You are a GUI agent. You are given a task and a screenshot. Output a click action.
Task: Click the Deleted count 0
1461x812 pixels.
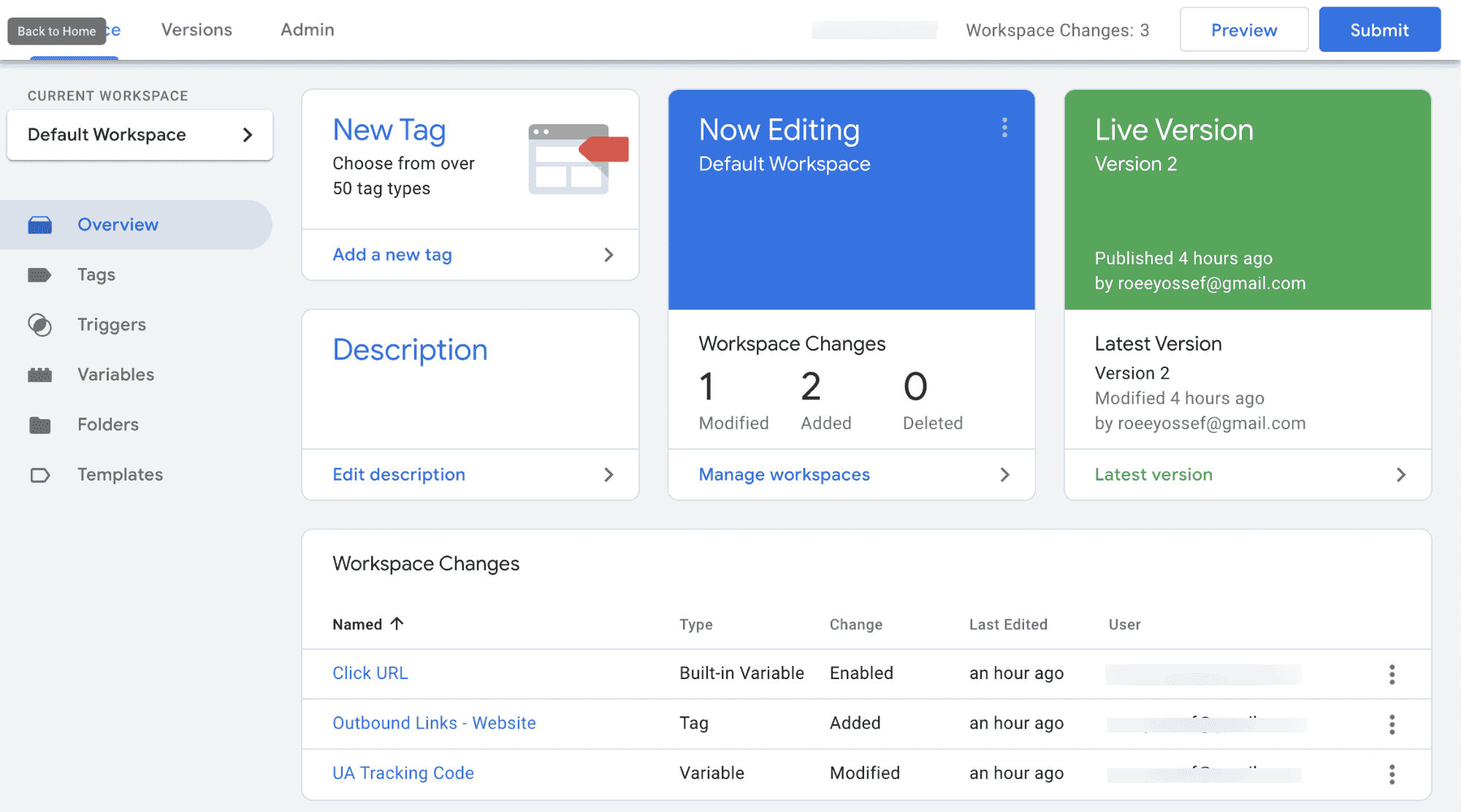(915, 386)
